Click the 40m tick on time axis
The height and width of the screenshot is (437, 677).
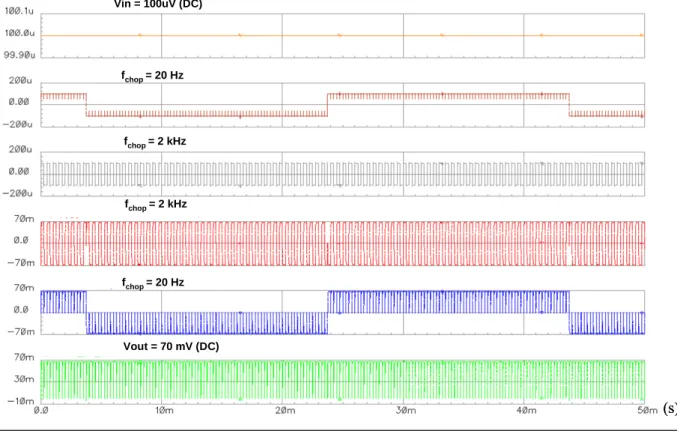[x=527, y=411]
